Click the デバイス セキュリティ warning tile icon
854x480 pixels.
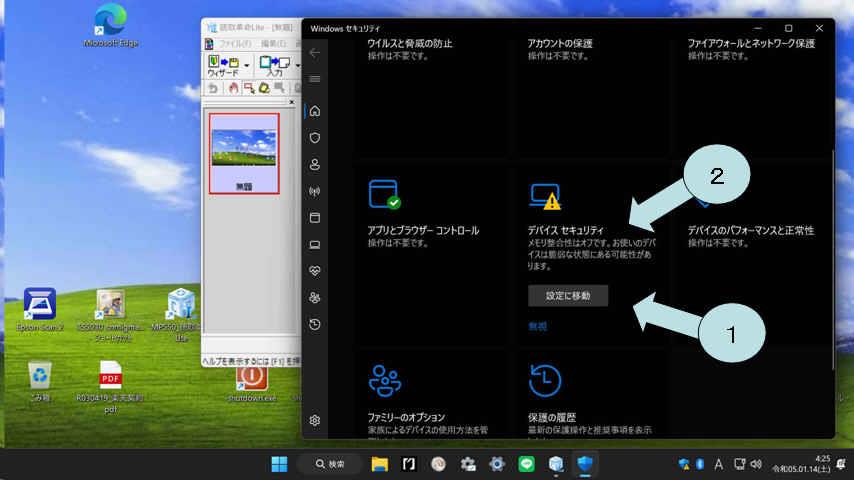click(x=545, y=196)
